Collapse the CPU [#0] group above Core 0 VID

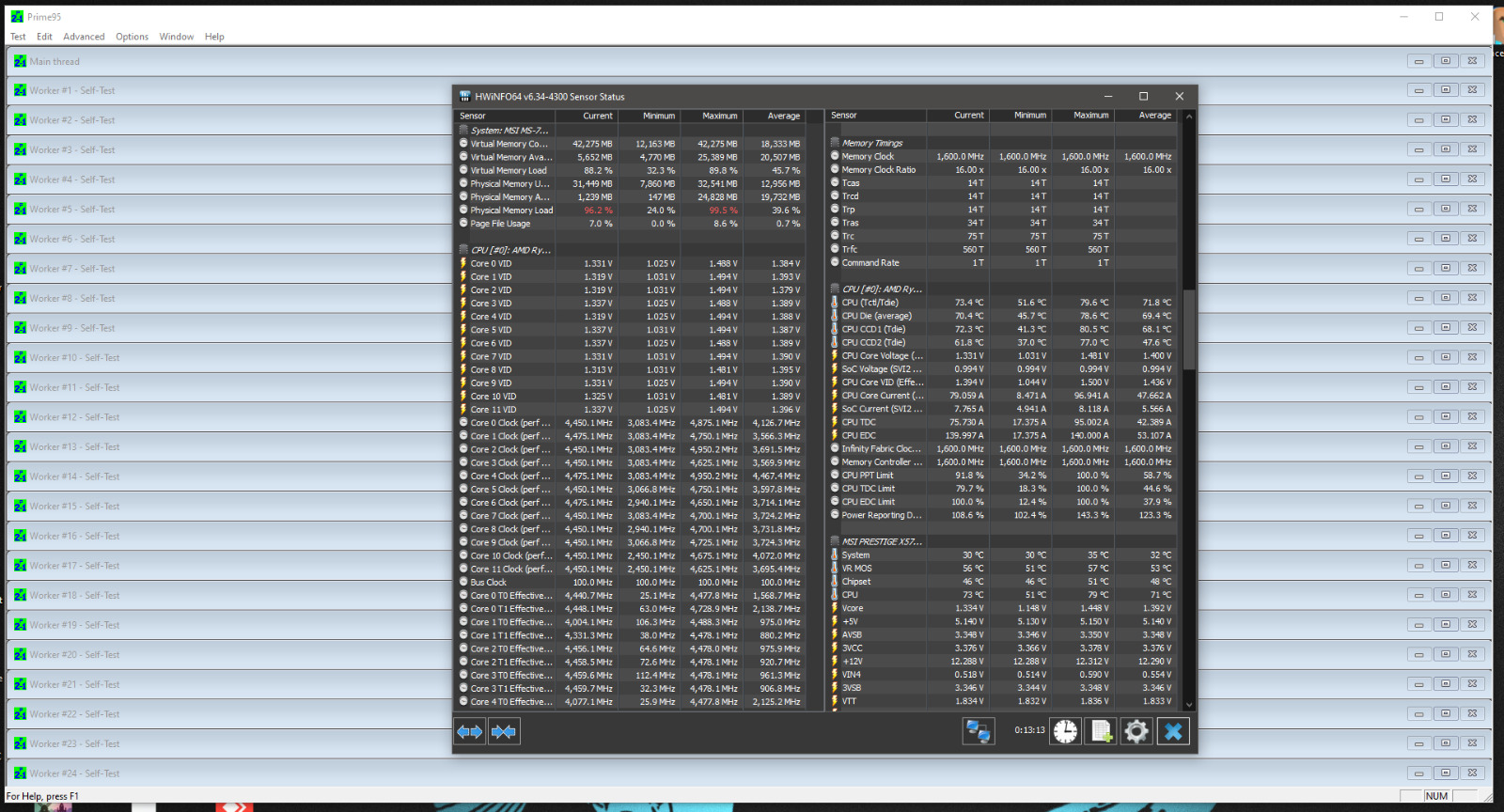pos(463,250)
